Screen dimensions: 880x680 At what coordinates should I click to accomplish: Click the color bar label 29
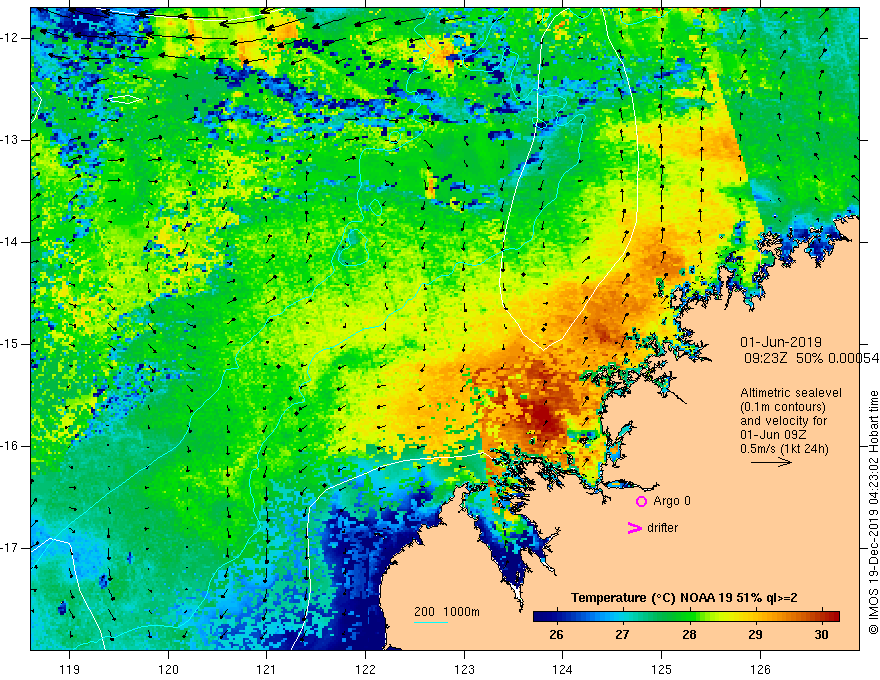(755, 635)
